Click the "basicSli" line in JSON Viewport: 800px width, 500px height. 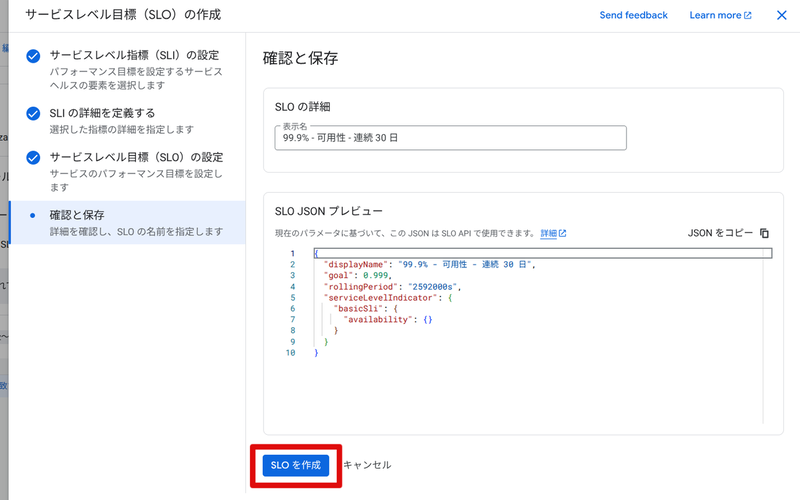365,309
